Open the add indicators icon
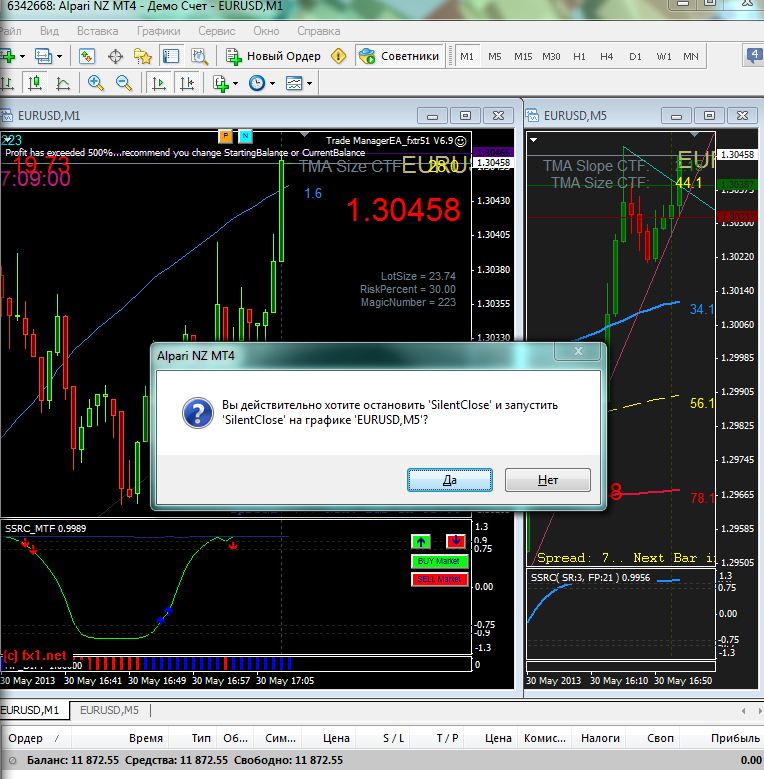 tap(221, 83)
